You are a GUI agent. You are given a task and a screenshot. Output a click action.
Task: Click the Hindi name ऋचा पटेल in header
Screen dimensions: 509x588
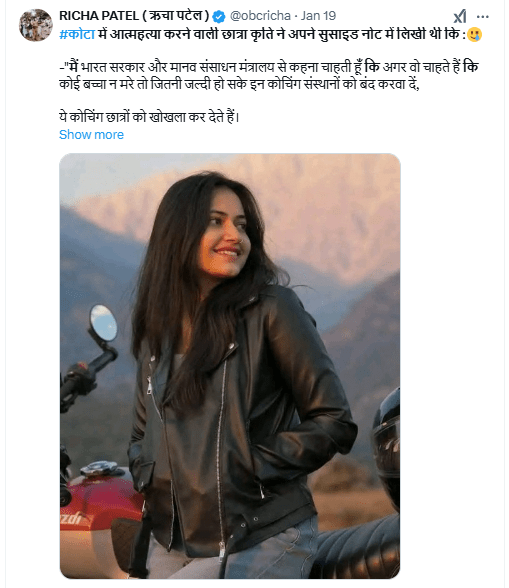coord(176,16)
